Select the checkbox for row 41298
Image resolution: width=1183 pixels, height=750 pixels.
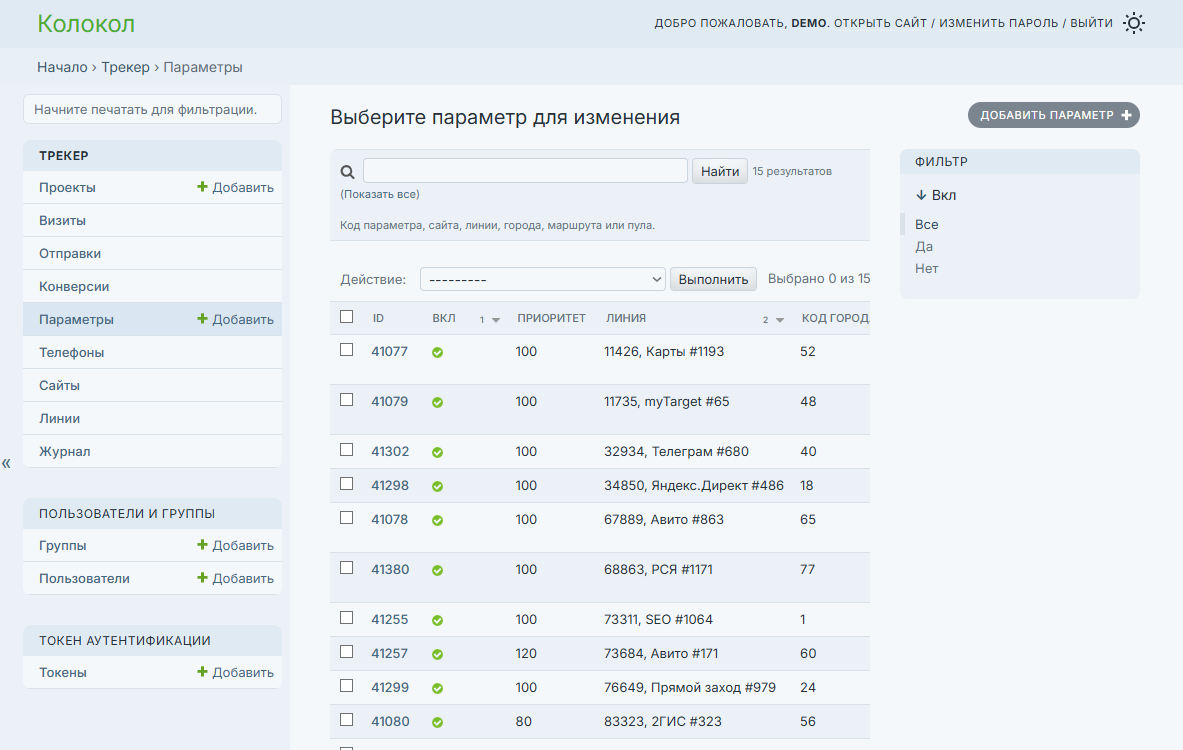[346, 484]
